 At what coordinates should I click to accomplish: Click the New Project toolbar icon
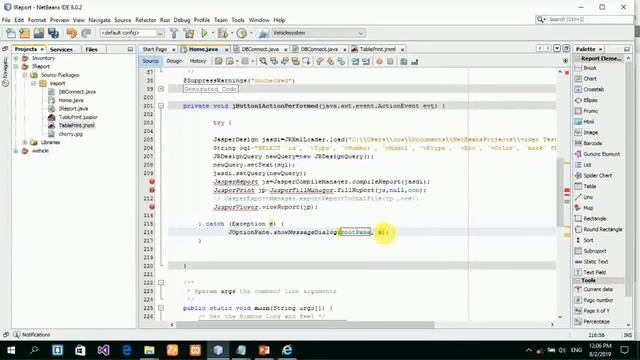coord(24,33)
